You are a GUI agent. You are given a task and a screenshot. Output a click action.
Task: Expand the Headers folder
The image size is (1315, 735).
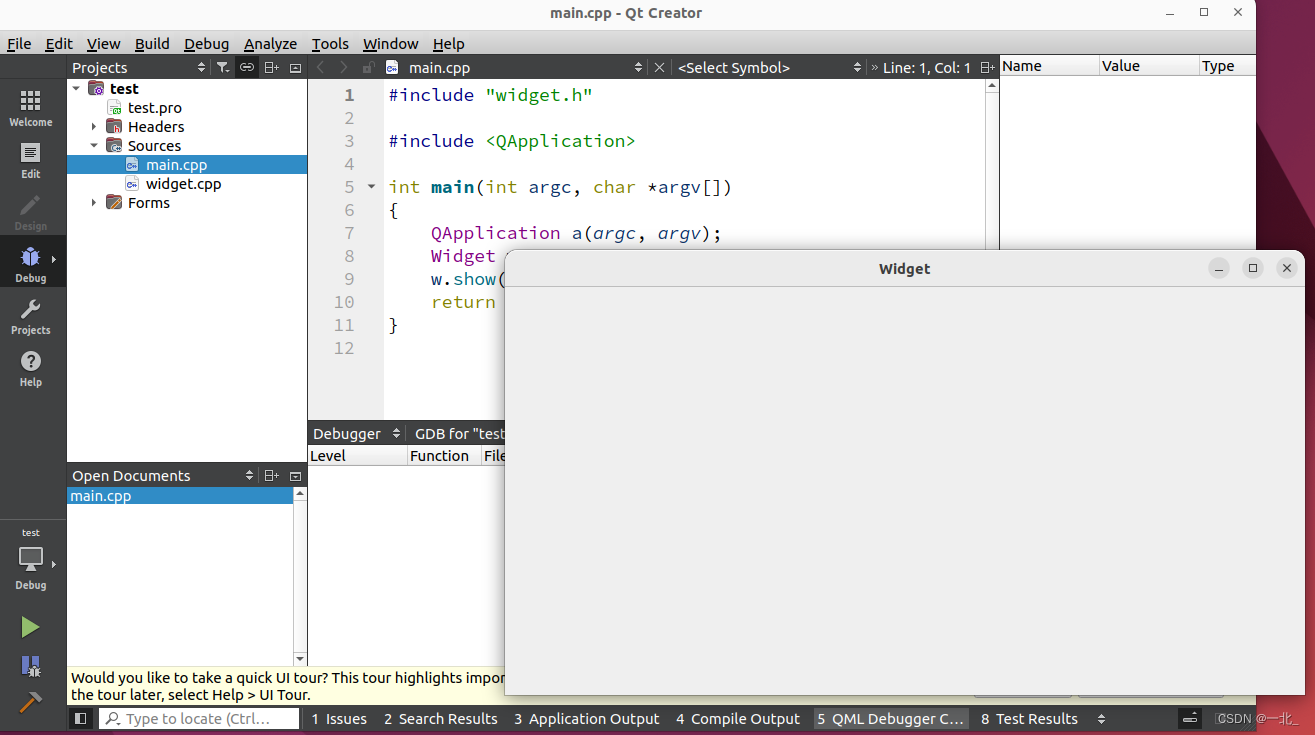94,127
